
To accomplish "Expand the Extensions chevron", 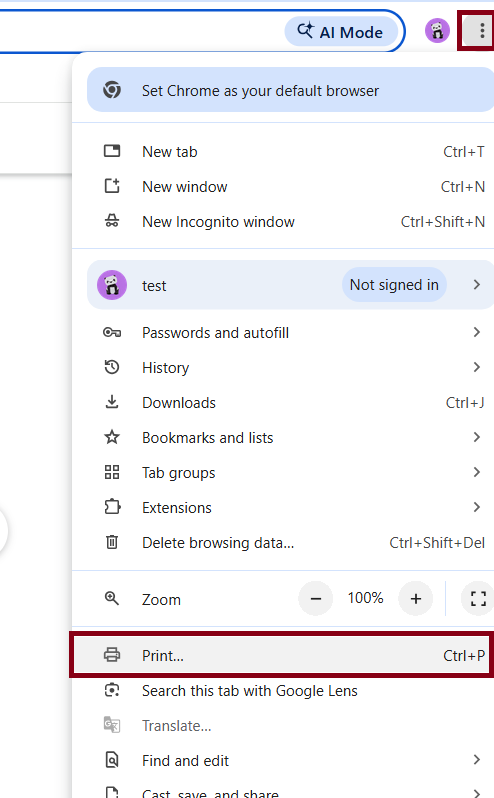I will click(x=477, y=507).
